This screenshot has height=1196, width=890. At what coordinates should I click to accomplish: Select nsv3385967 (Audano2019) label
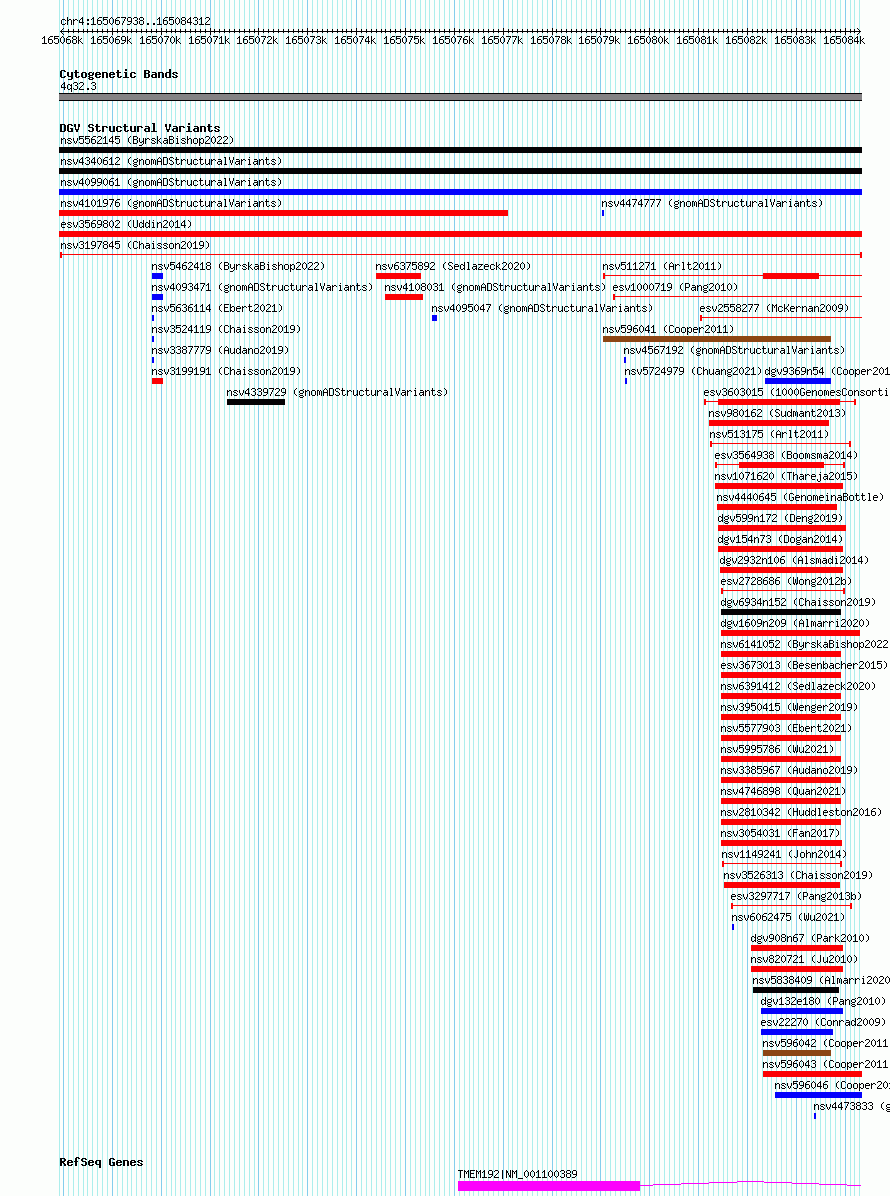pos(789,770)
